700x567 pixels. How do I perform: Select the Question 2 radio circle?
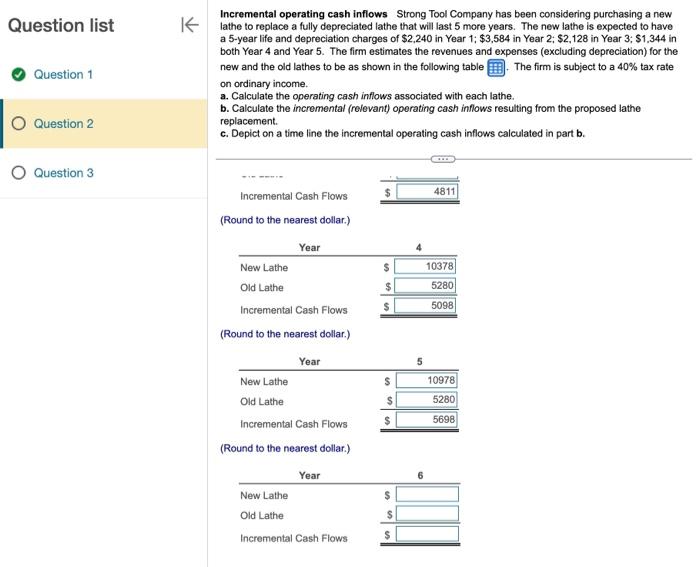click(18, 123)
